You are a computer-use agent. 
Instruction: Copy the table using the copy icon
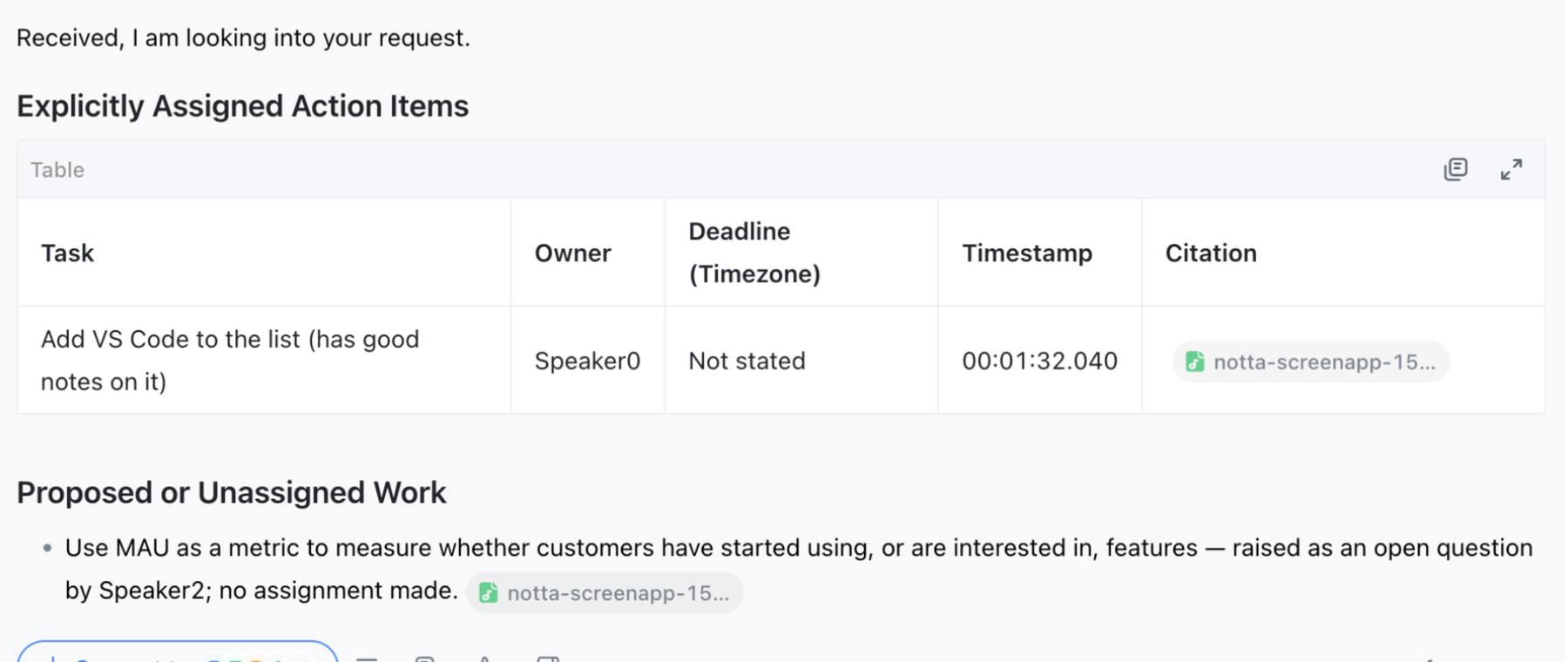pos(1455,169)
